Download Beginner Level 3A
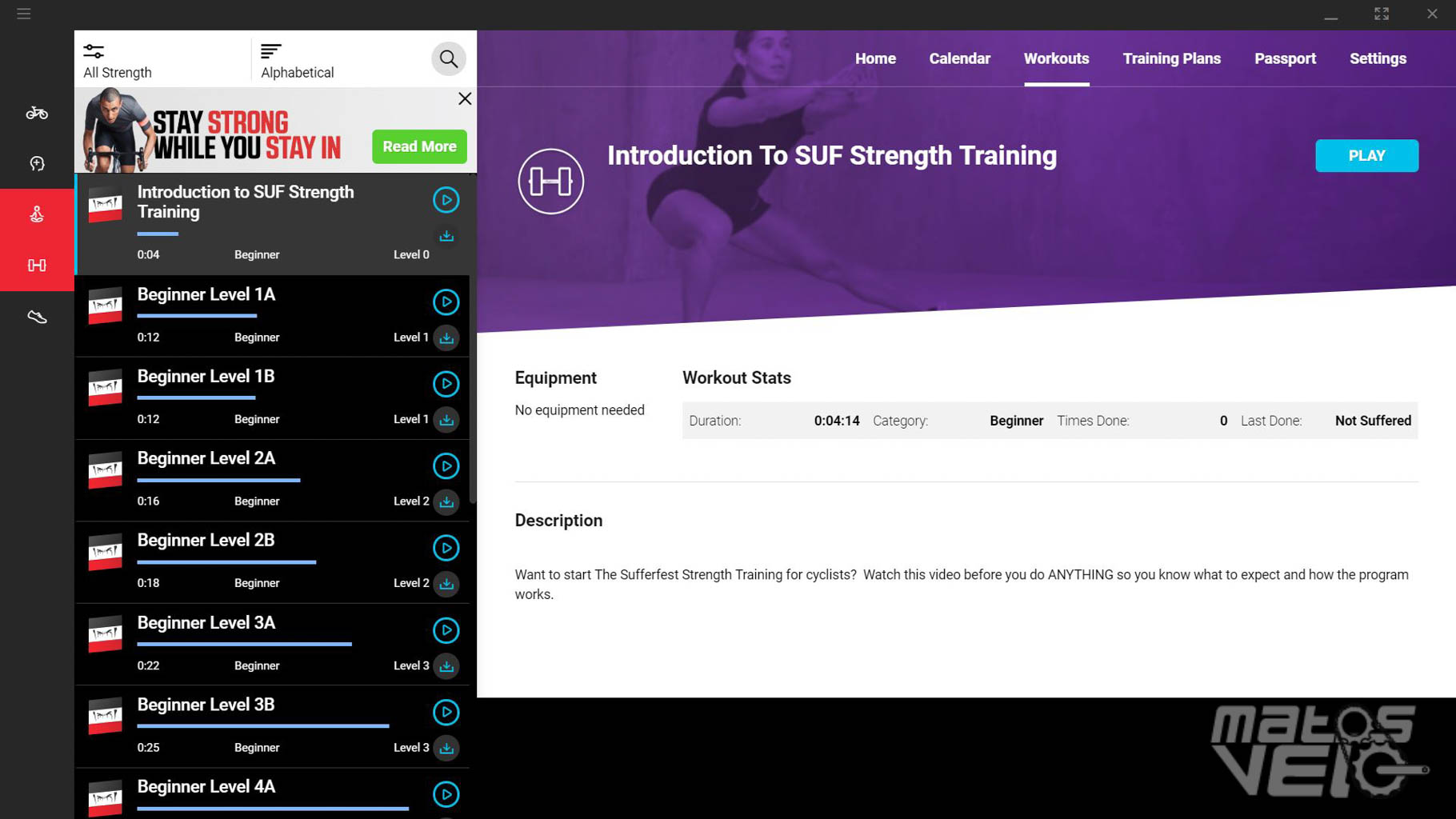 pyautogui.click(x=446, y=666)
